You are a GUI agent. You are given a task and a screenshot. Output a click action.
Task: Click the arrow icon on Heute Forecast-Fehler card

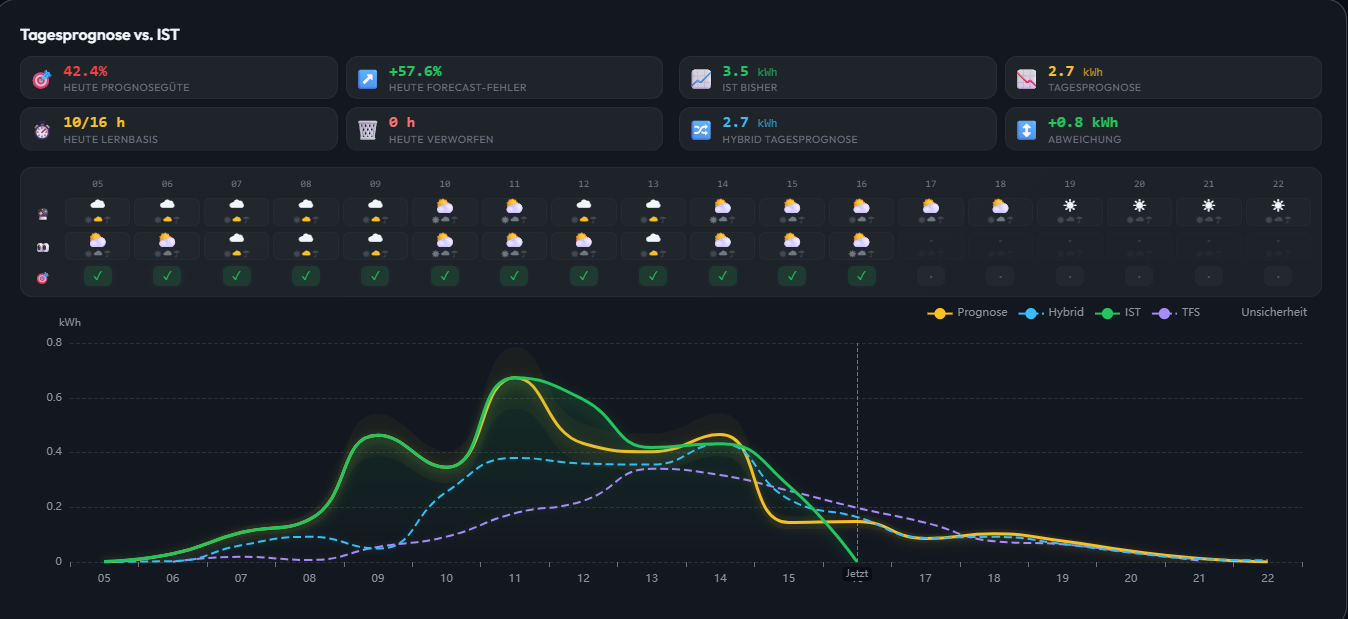tap(368, 78)
